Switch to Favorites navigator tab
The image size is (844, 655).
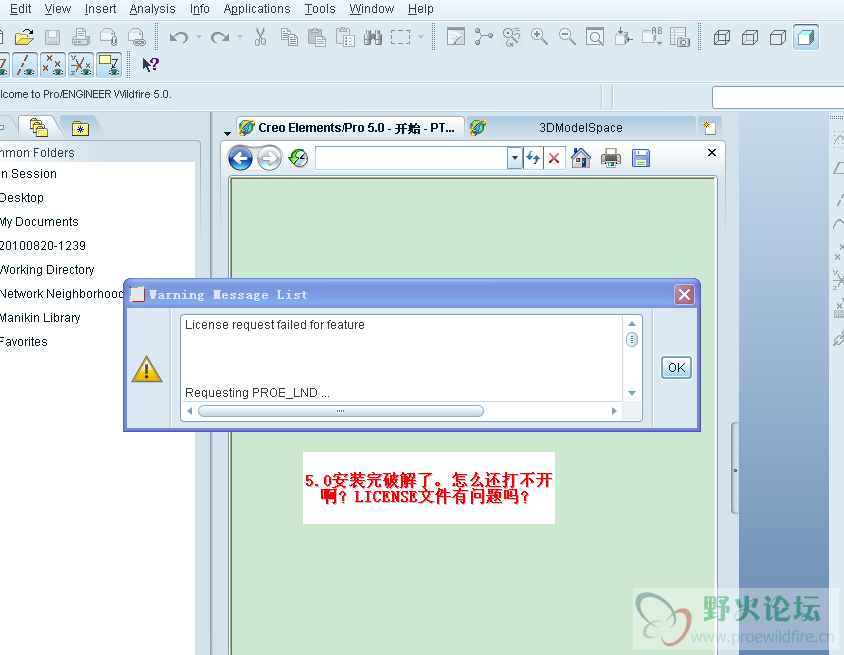pos(80,128)
